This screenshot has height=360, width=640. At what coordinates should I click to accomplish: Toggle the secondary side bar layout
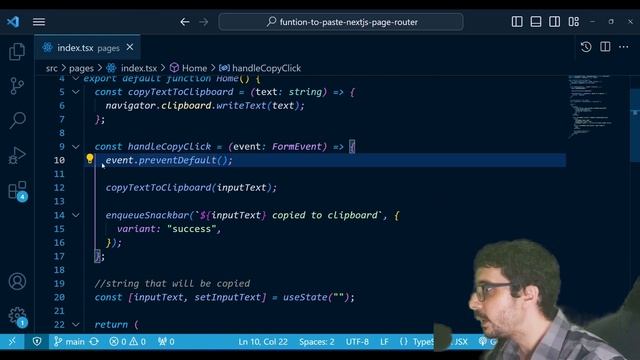[555, 22]
